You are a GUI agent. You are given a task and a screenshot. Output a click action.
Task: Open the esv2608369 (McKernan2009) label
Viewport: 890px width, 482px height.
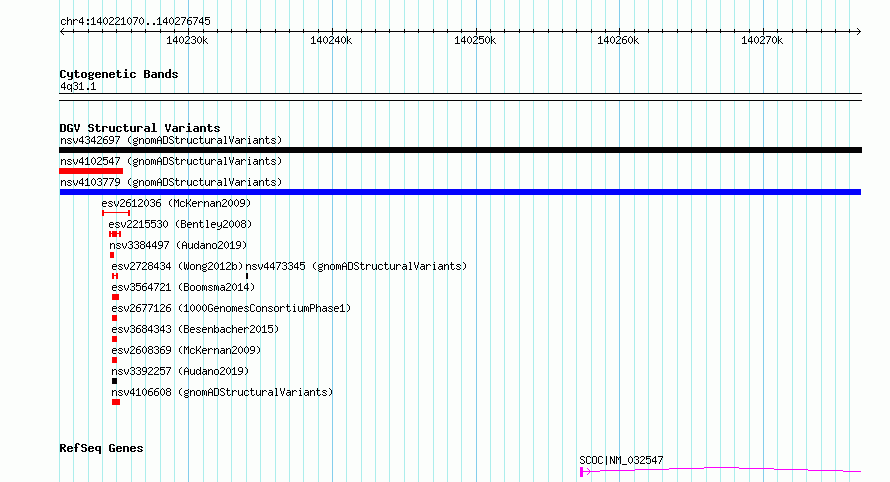point(186,350)
